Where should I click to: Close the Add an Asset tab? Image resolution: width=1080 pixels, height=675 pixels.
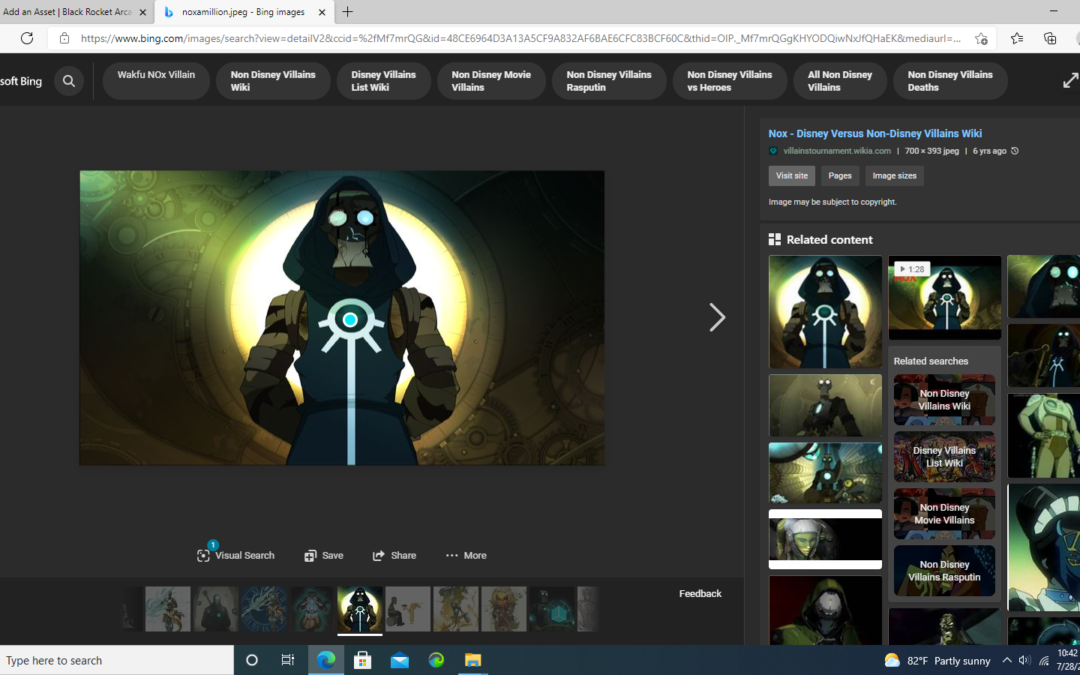(143, 12)
